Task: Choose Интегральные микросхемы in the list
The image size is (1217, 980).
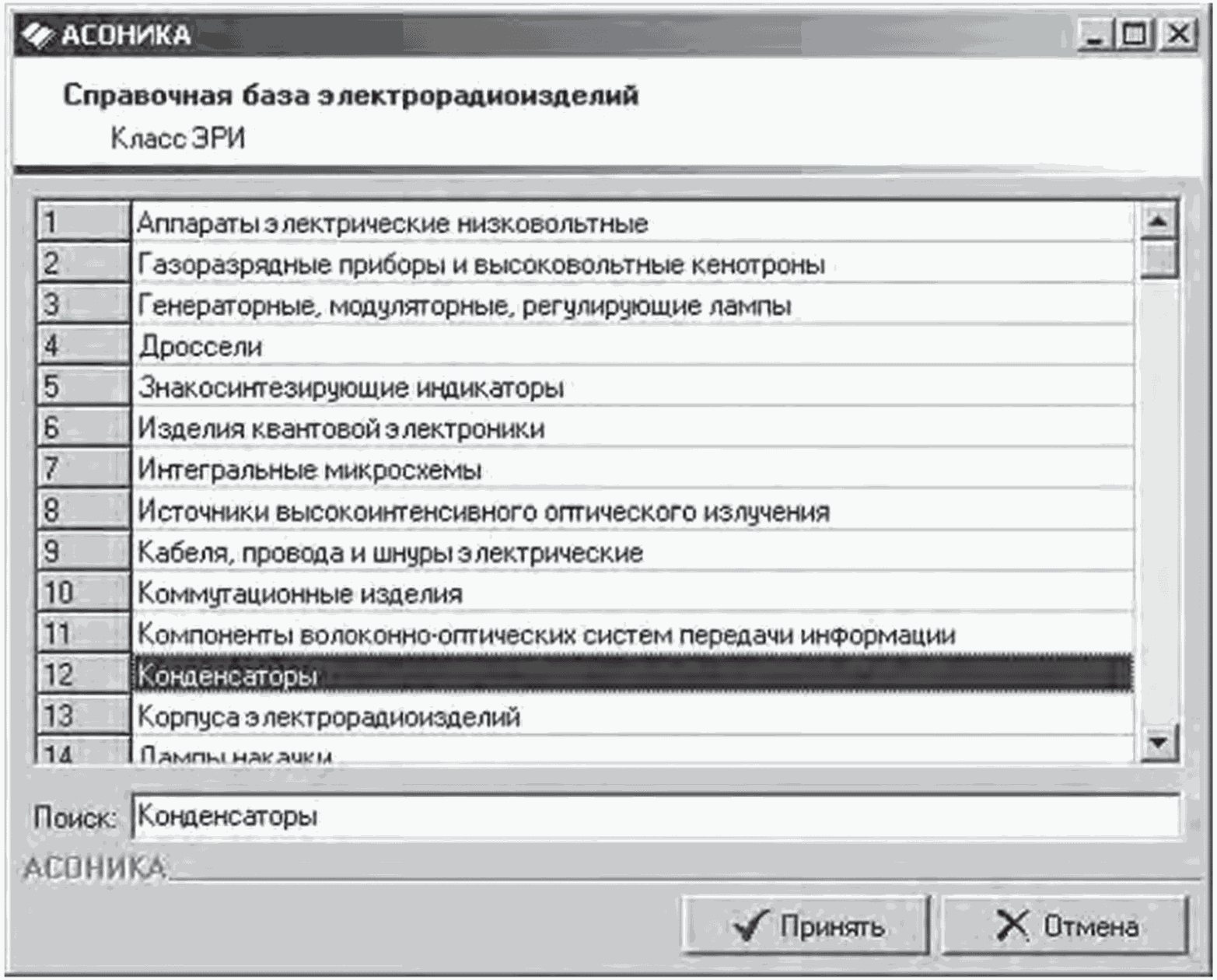Action: pyautogui.click(x=632, y=470)
